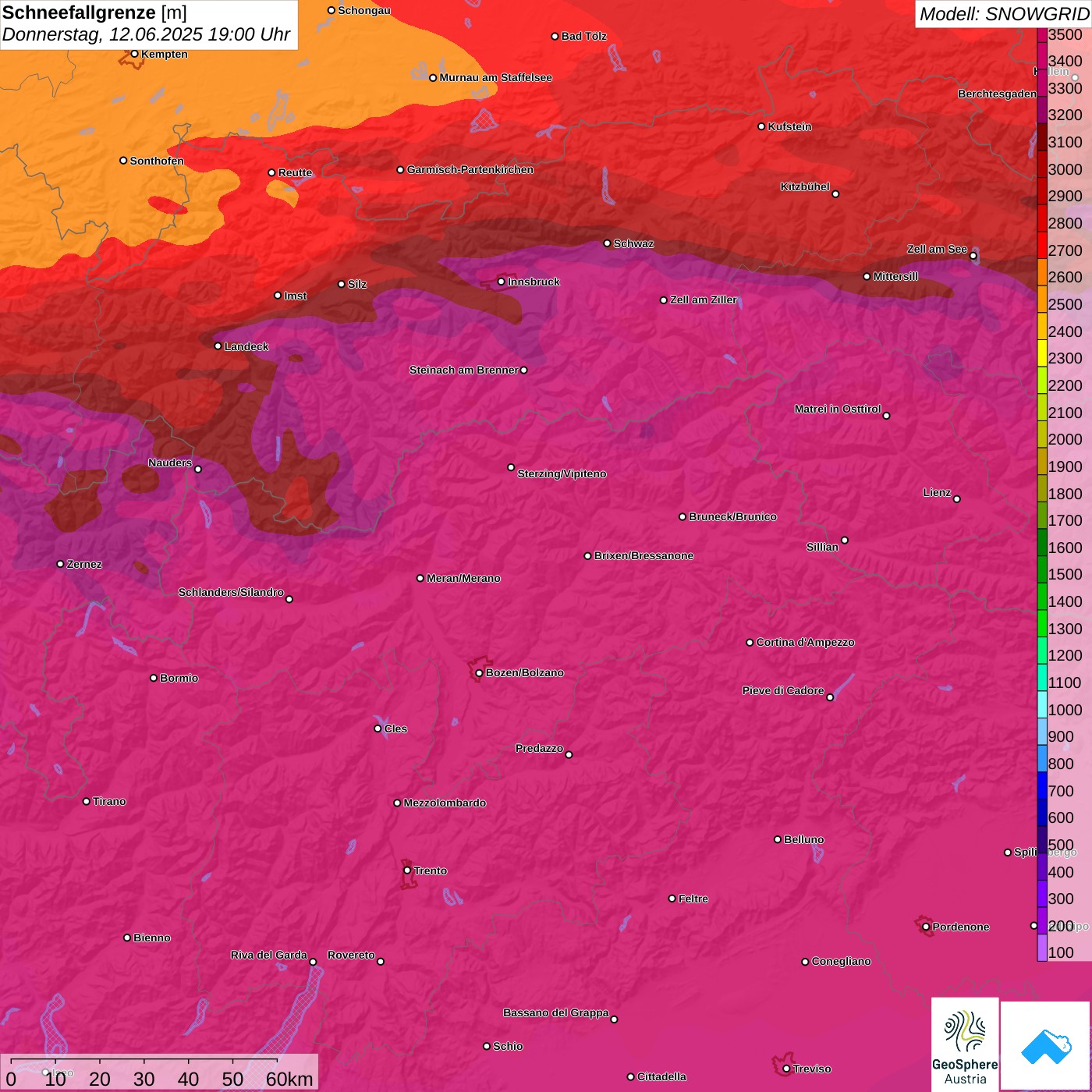This screenshot has width=1092, height=1092.
Task: Select the 2300 m yellow legend swatch
Action: pos(1042,353)
